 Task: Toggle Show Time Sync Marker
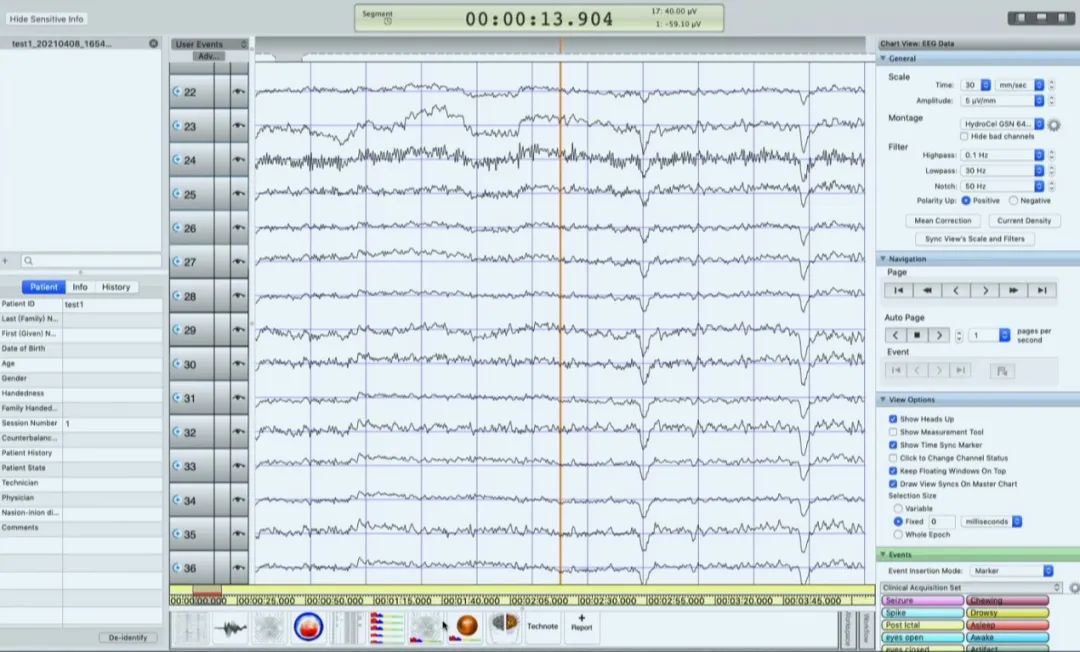pos(893,445)
